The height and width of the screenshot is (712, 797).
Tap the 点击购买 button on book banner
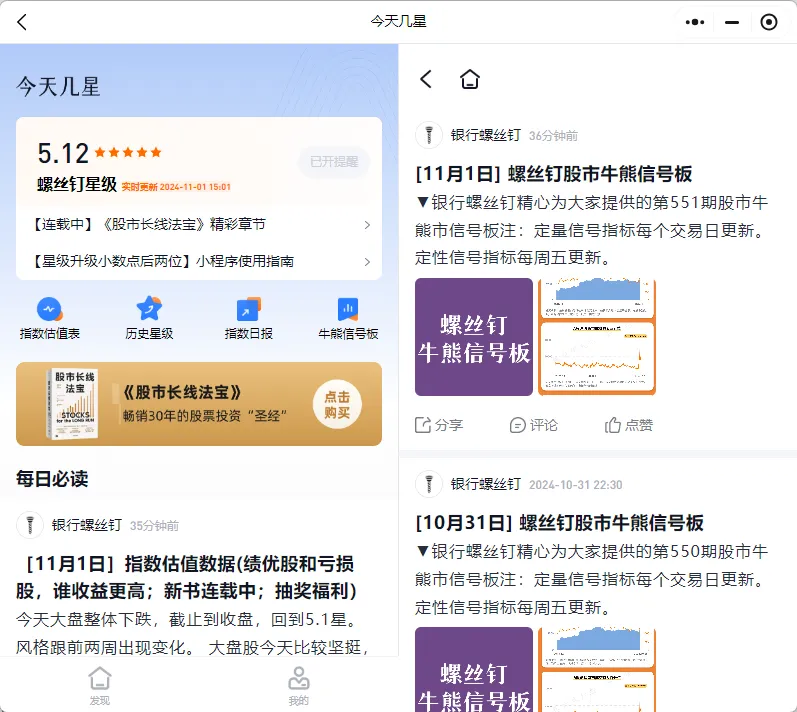click(337, 405)
